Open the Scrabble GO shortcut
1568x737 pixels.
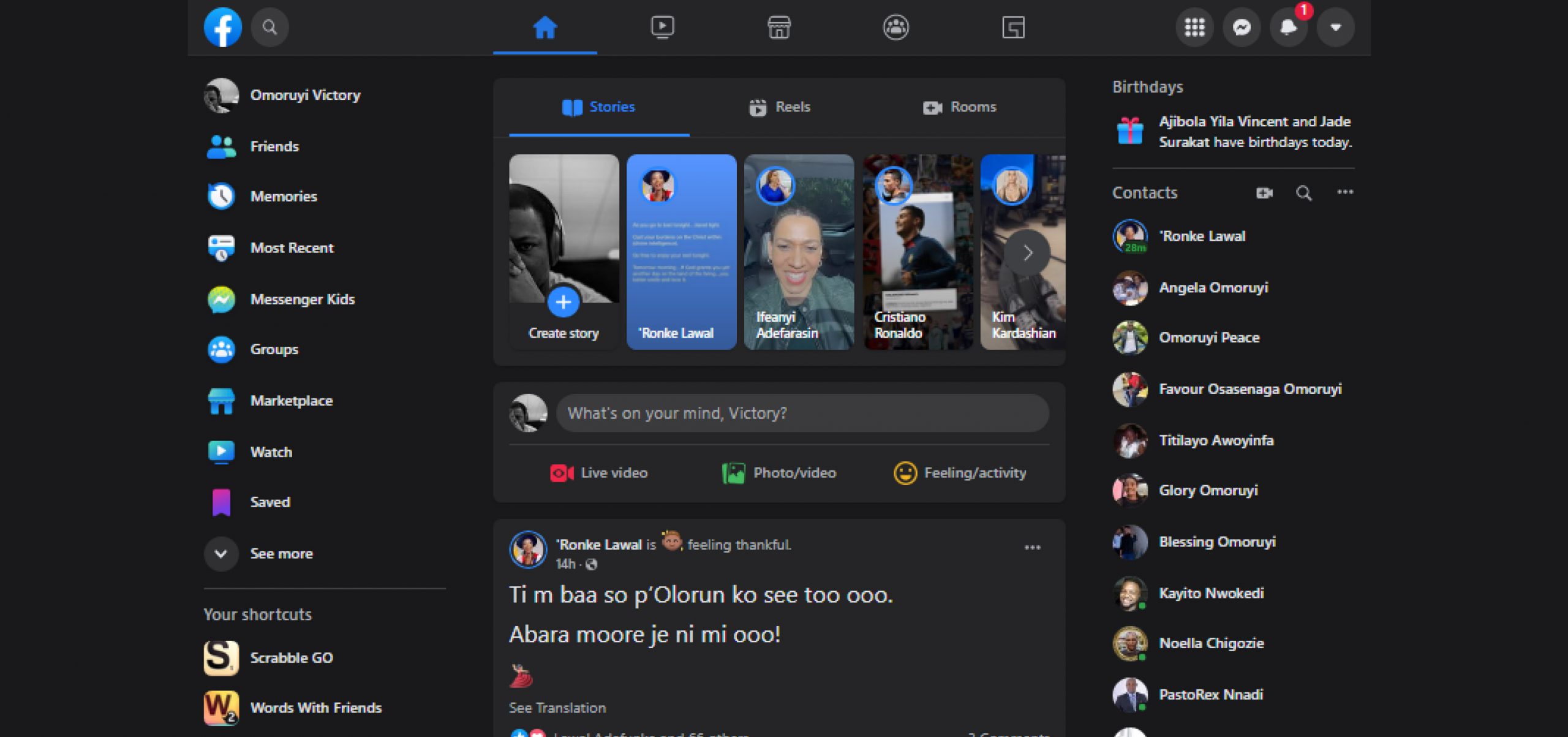coord(325,658)
